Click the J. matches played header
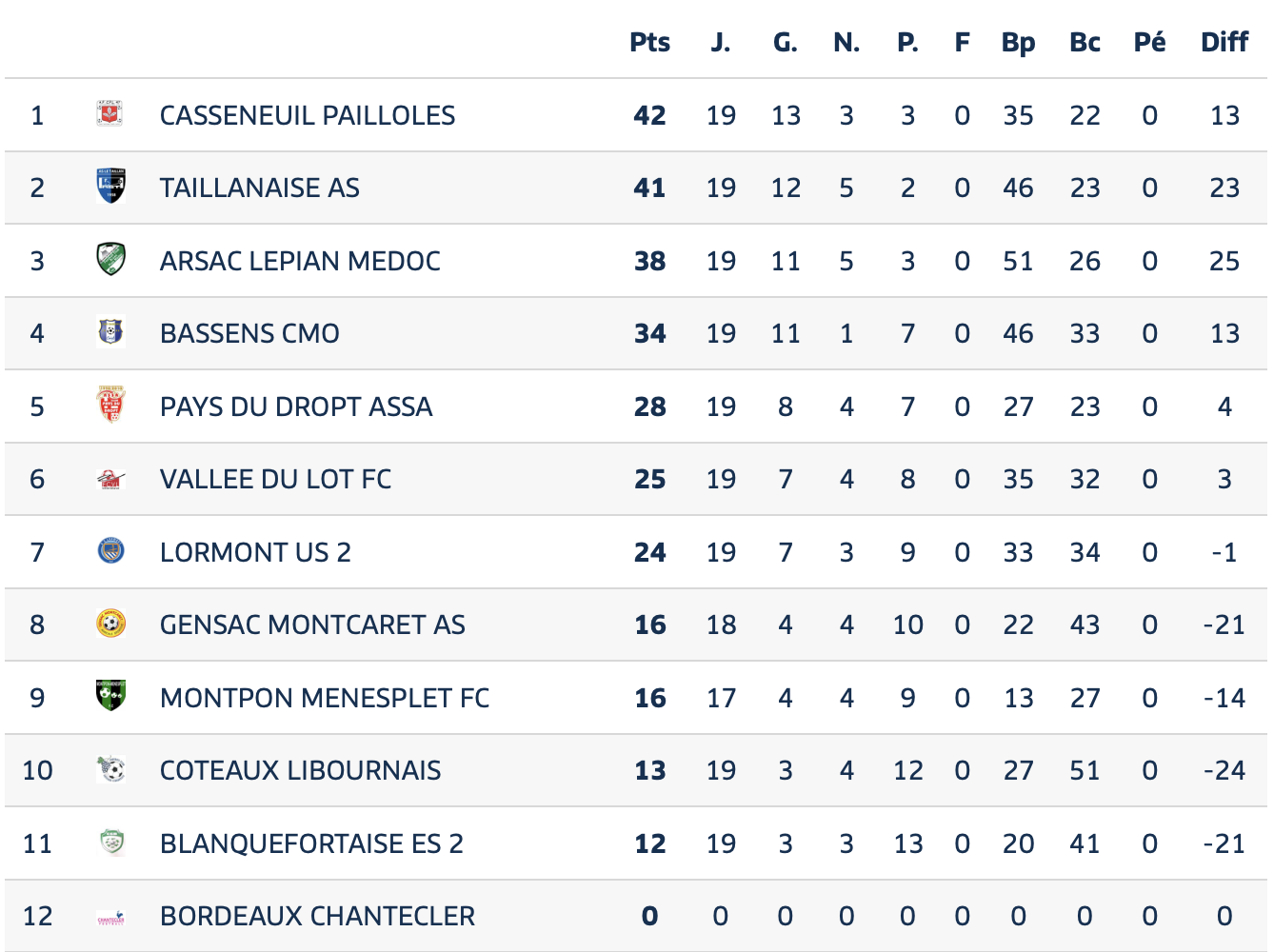1274x952 pixels. click(x=721, y=42)
